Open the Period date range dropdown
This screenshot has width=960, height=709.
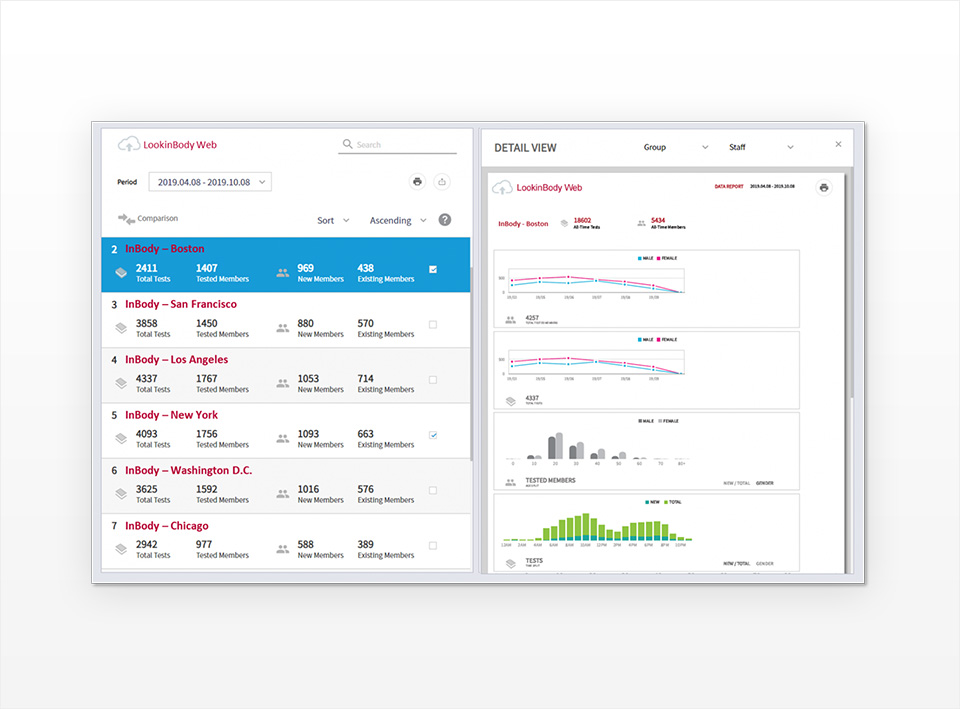click(x=210, y=182)
